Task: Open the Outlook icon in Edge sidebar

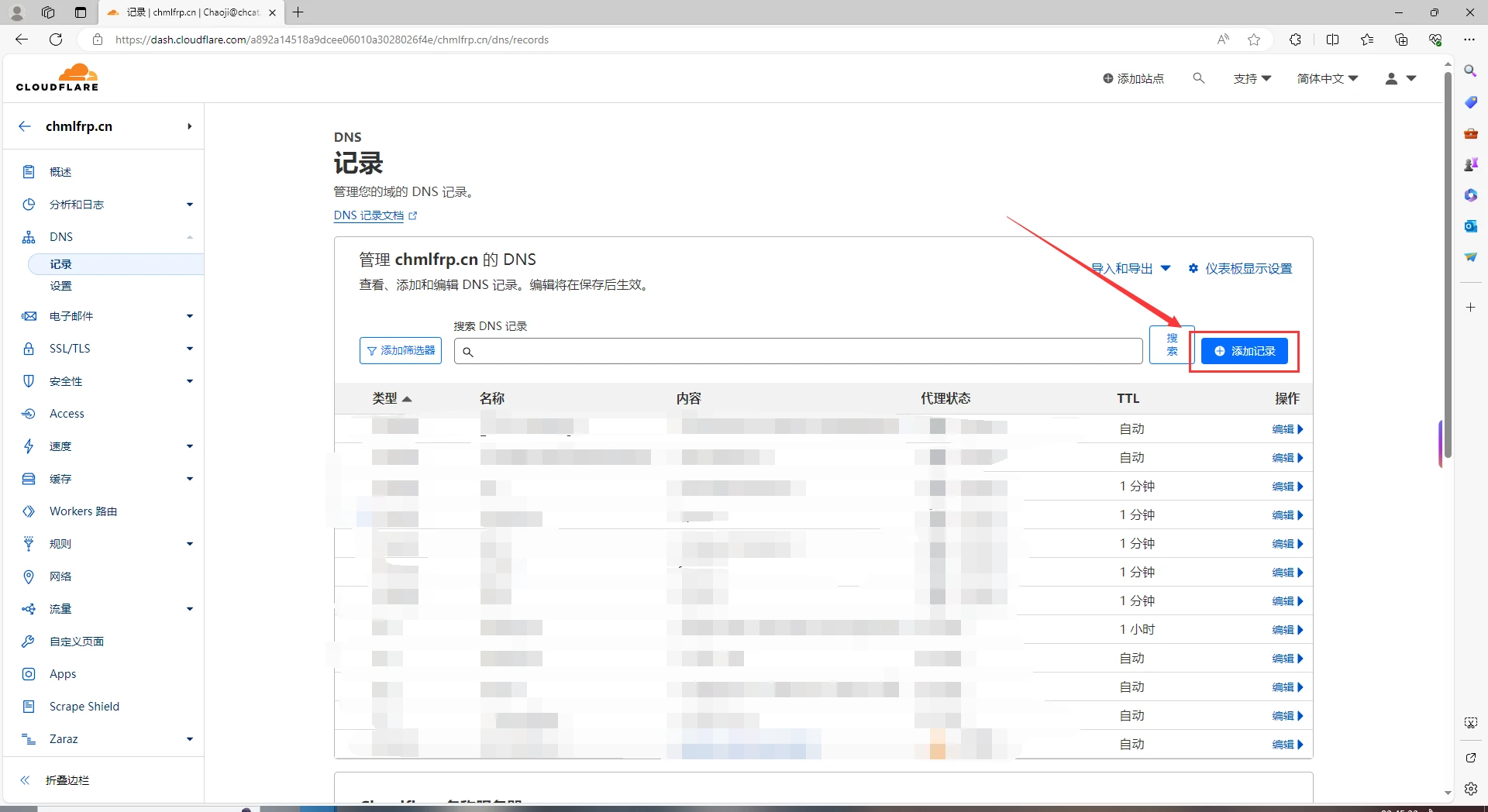Action: click(1470, 226)
